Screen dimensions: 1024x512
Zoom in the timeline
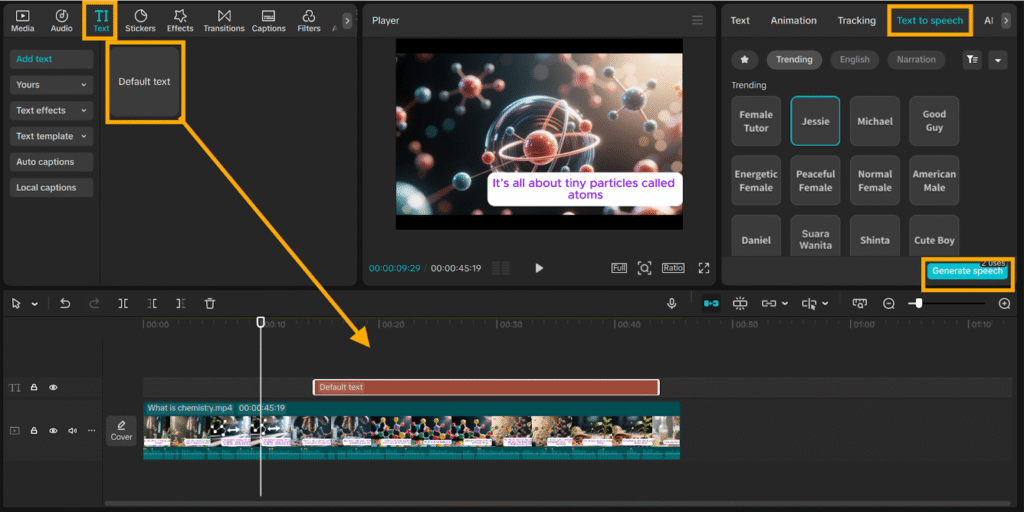click(1004, 303)
